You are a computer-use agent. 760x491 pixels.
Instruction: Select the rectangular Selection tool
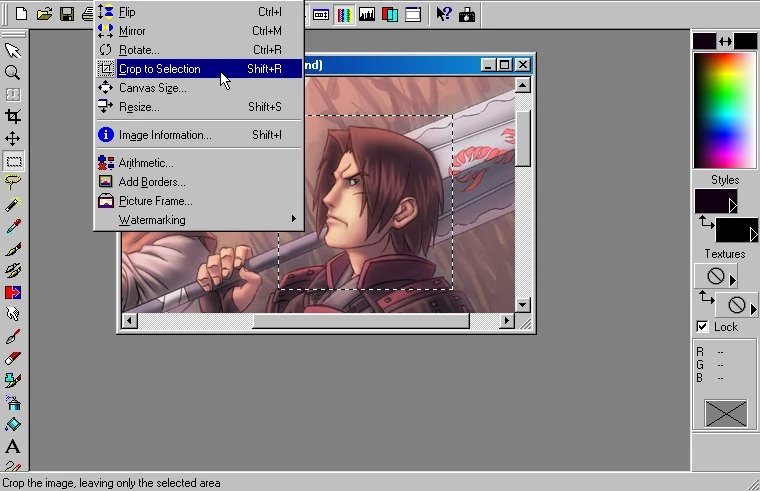14,161
